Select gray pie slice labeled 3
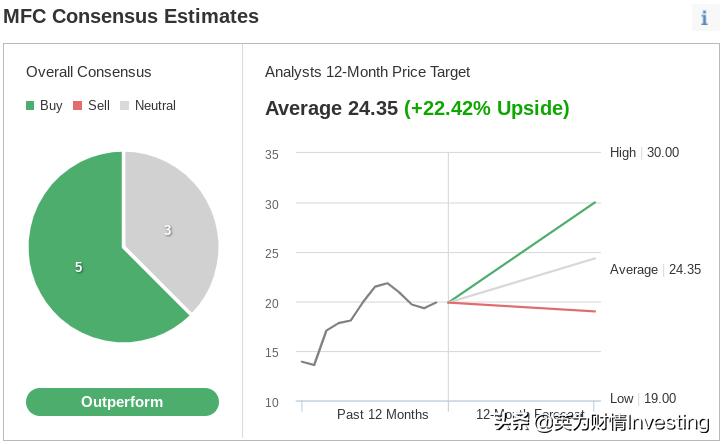723x444 pixels. click(x=168, y=230)
